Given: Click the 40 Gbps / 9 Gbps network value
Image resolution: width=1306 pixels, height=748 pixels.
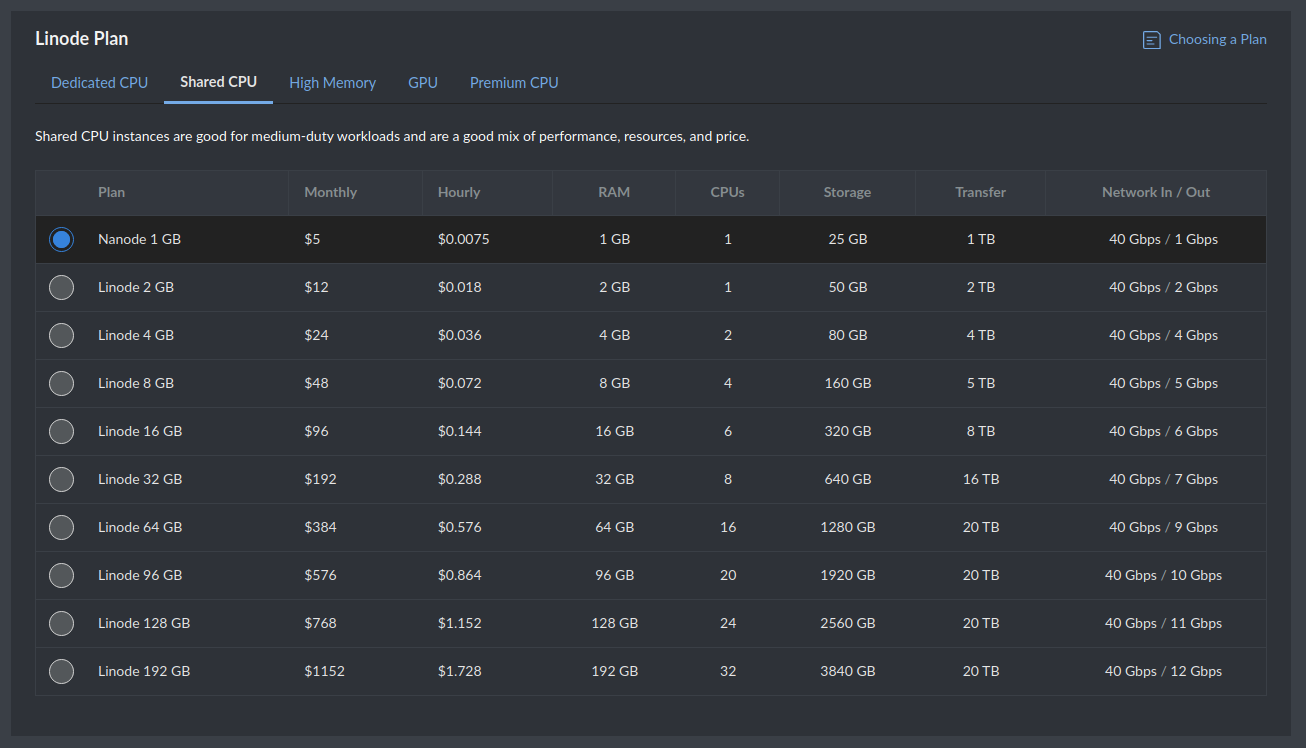Looking at the screenshot, I should coord(1163,528).
